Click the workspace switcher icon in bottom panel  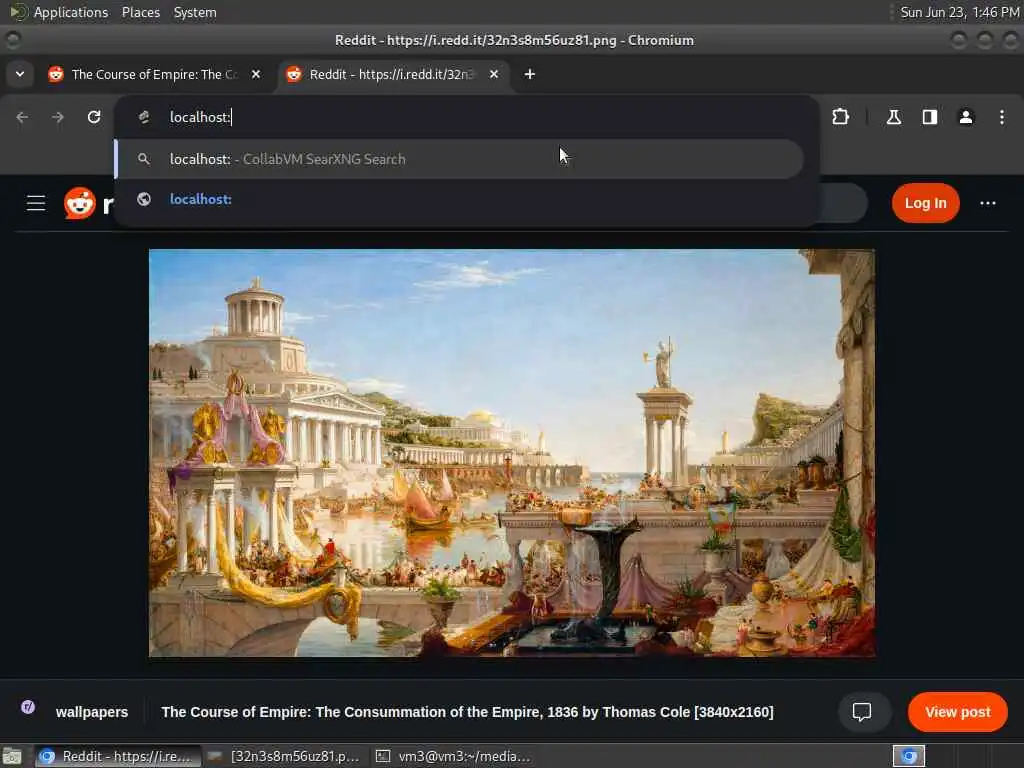coord(908,756)
